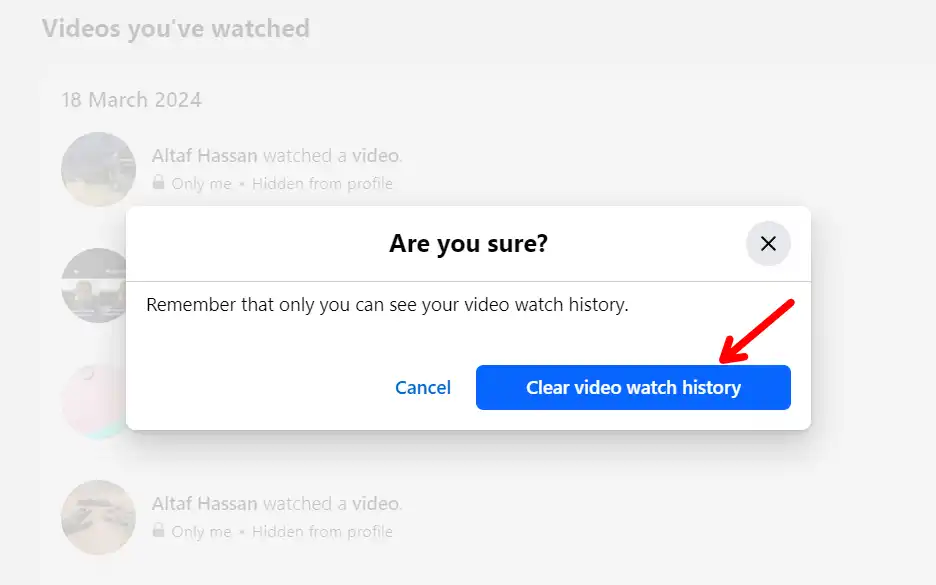Open the first video thumbnail under 18 March

click(x=98, y=169)
